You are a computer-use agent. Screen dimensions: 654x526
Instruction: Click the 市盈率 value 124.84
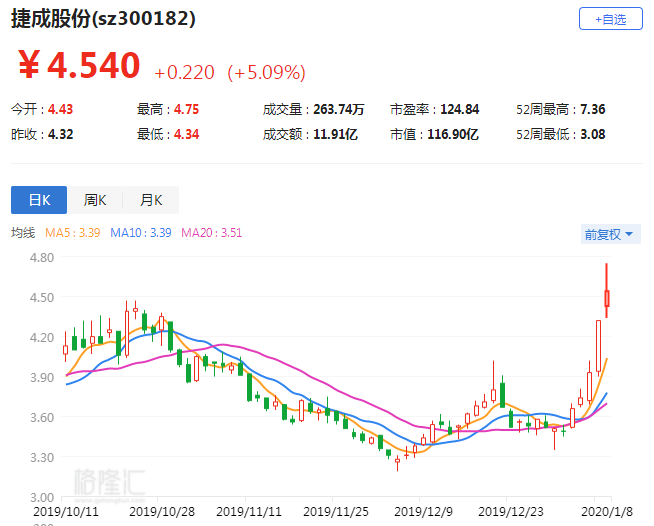click(460, 109)
